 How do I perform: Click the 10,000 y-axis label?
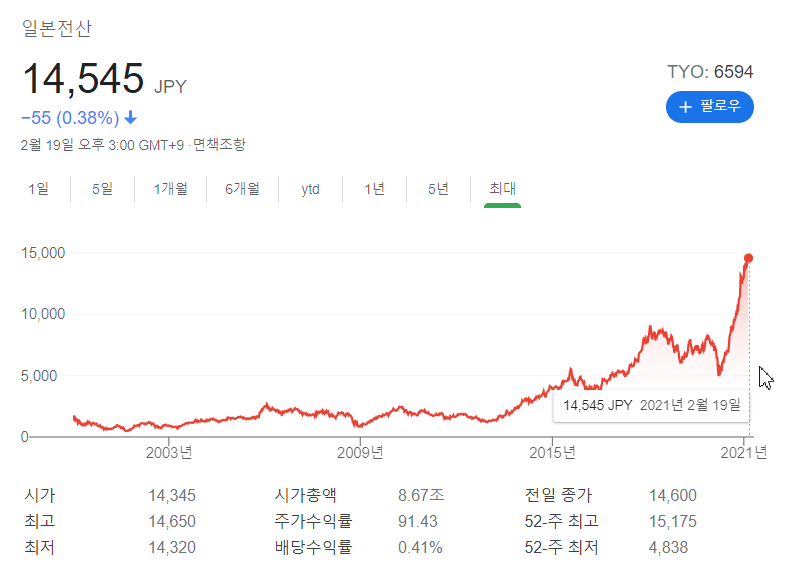tap(43, 314)
